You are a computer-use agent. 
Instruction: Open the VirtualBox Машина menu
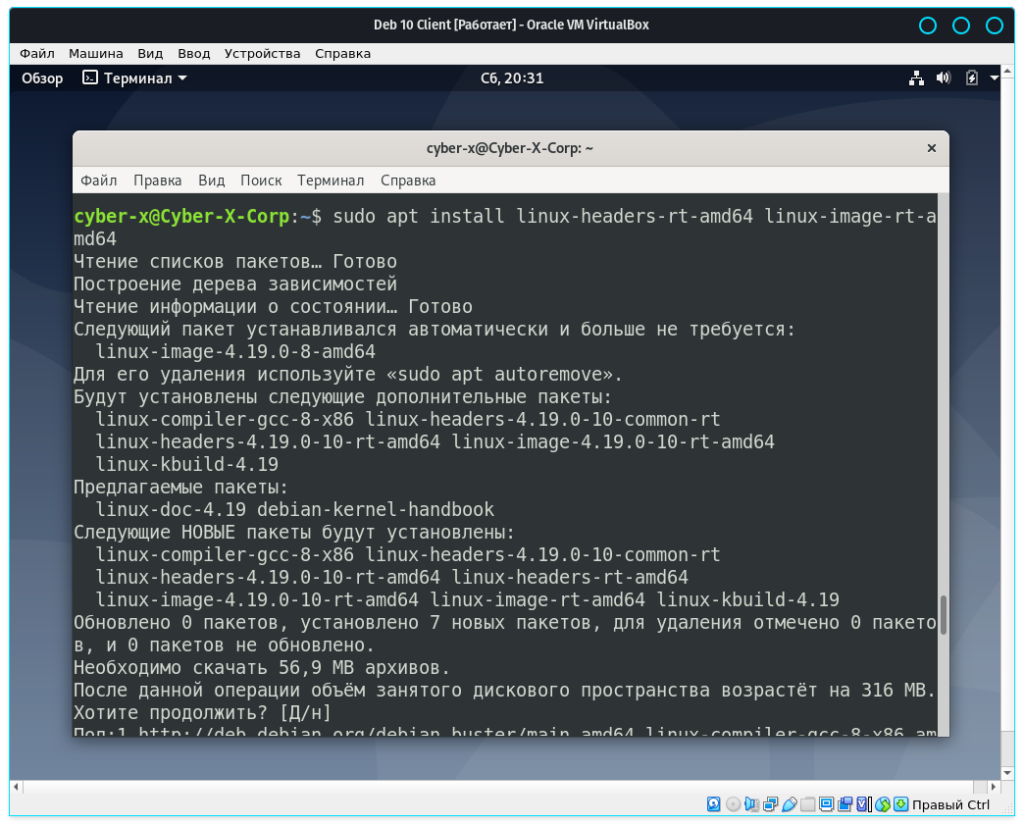click(x=96, y=53)
